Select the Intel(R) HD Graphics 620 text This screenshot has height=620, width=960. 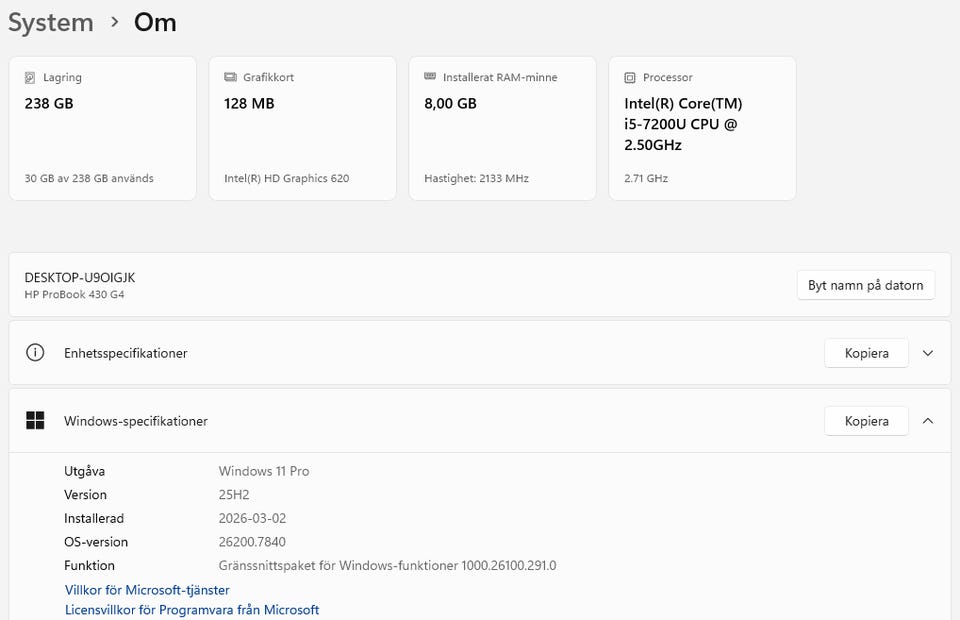(x=287, y=179)
